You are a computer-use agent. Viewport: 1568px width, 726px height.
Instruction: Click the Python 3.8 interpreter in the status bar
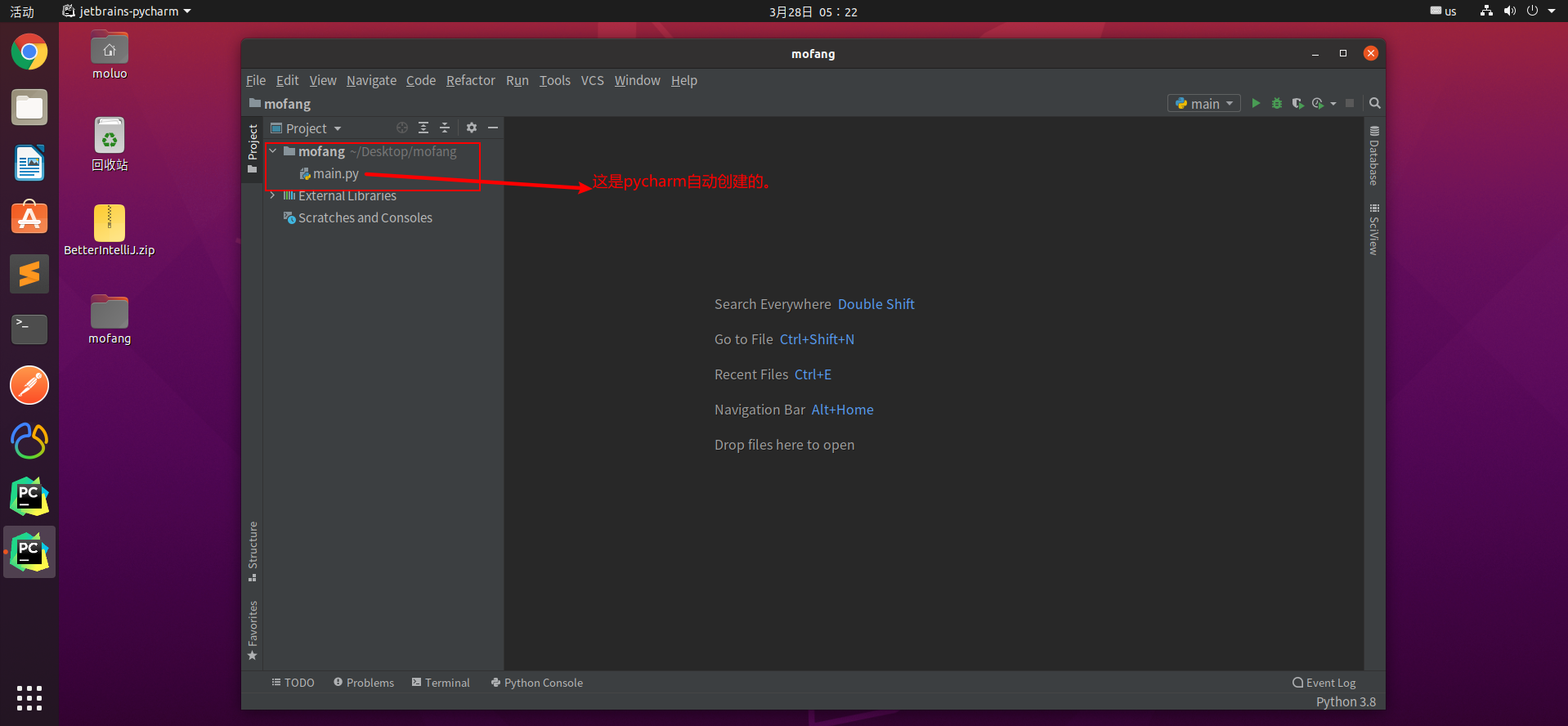click(x=1346, y=702)
